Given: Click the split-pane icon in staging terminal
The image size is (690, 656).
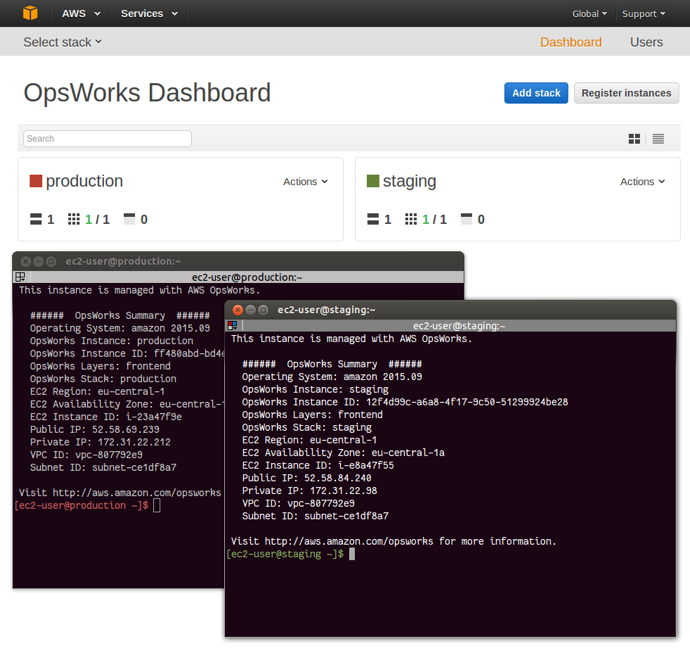Looking at the screenshot, I should pos(232,326).
